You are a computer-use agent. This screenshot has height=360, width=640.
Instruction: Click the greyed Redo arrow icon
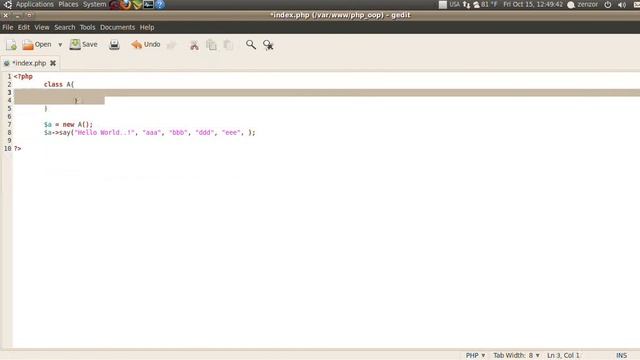[x=171, y=45]
